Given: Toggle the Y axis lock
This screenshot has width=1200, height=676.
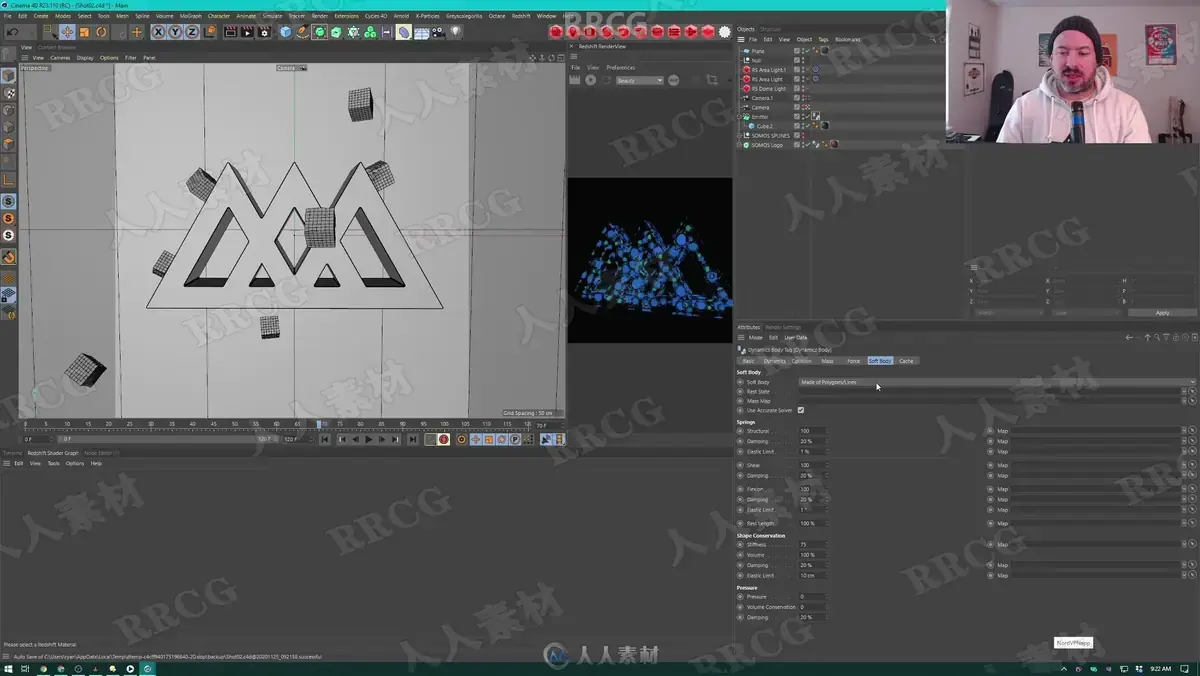Looking at the screenshot, I should click(x=175, y=32).
